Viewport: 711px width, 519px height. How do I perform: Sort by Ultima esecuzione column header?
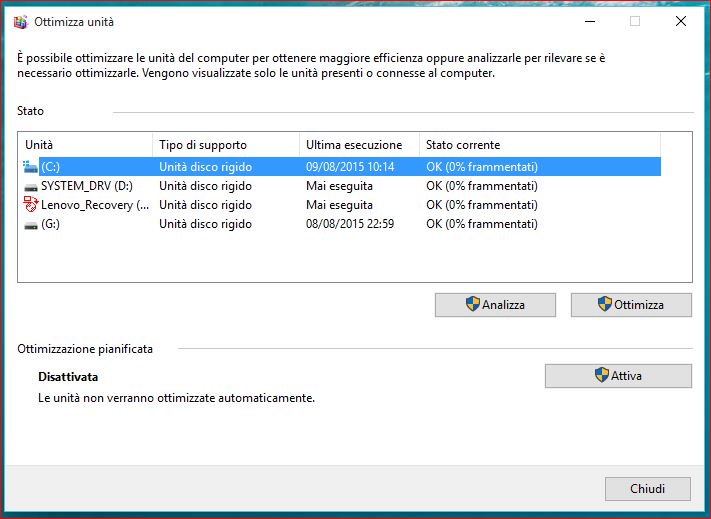359,145
